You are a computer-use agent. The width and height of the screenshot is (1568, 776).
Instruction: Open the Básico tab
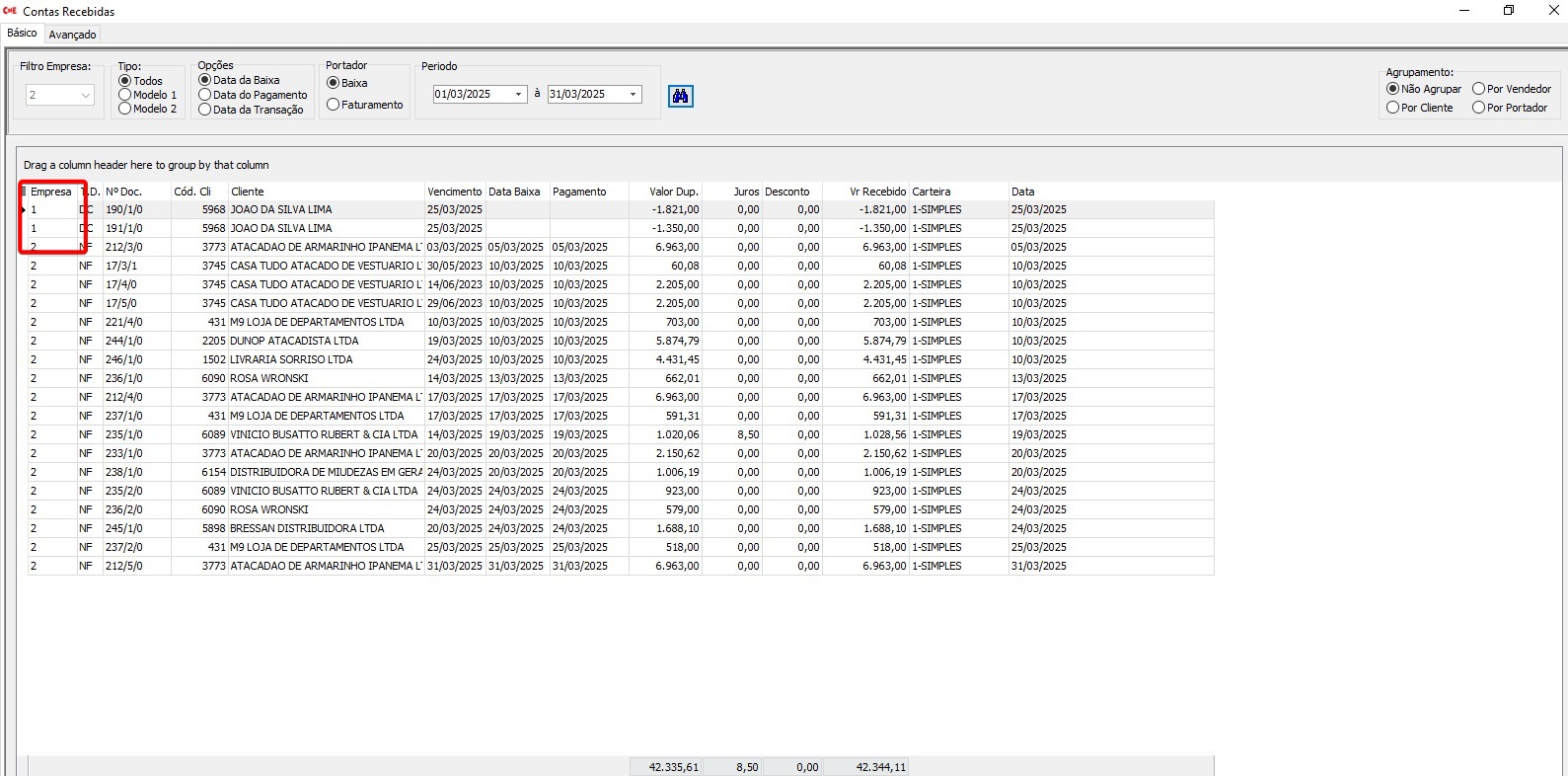(x=22, y=34)
